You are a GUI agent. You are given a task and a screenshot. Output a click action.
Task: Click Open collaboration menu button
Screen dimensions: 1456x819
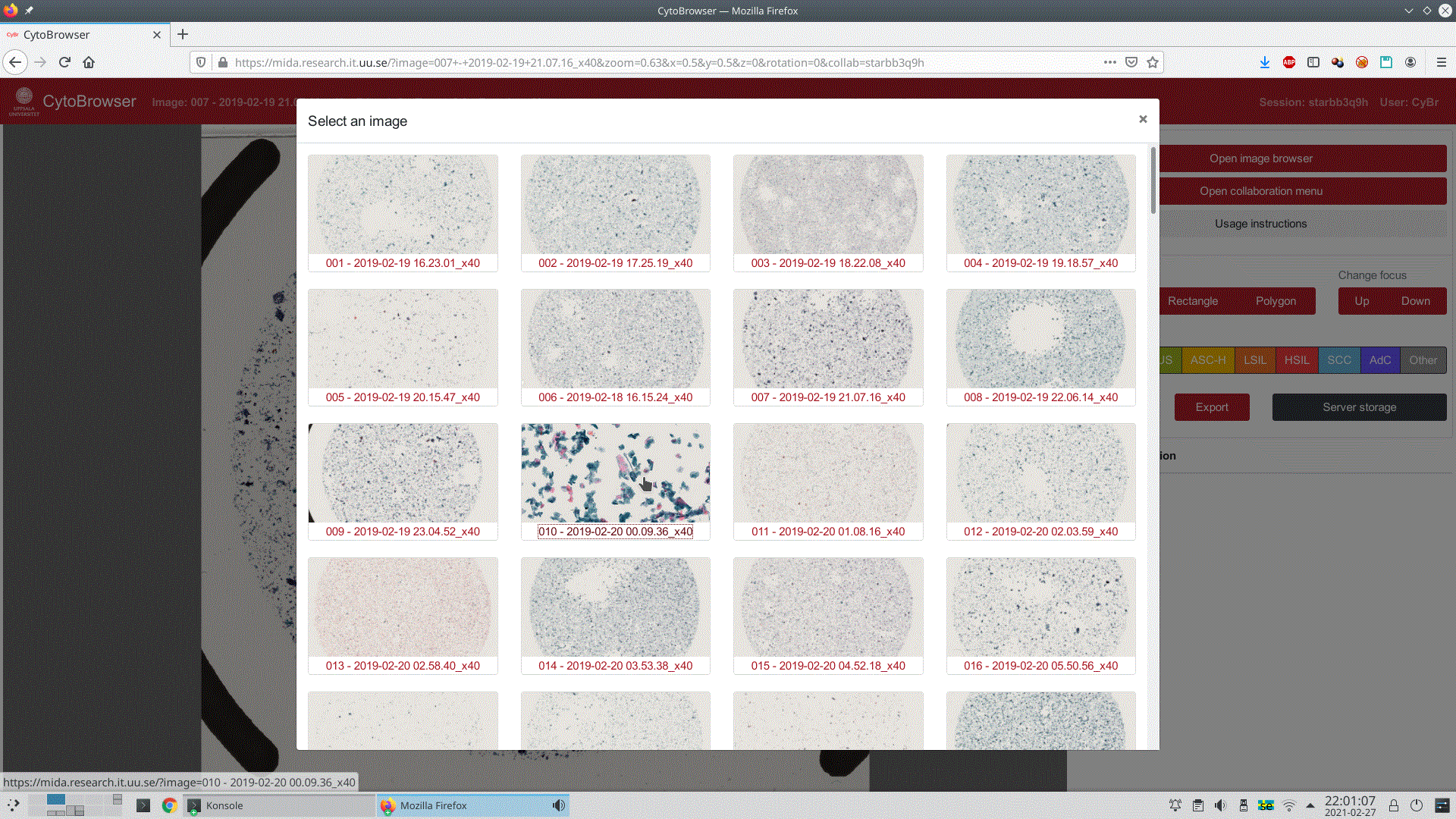pos(1302,191)
